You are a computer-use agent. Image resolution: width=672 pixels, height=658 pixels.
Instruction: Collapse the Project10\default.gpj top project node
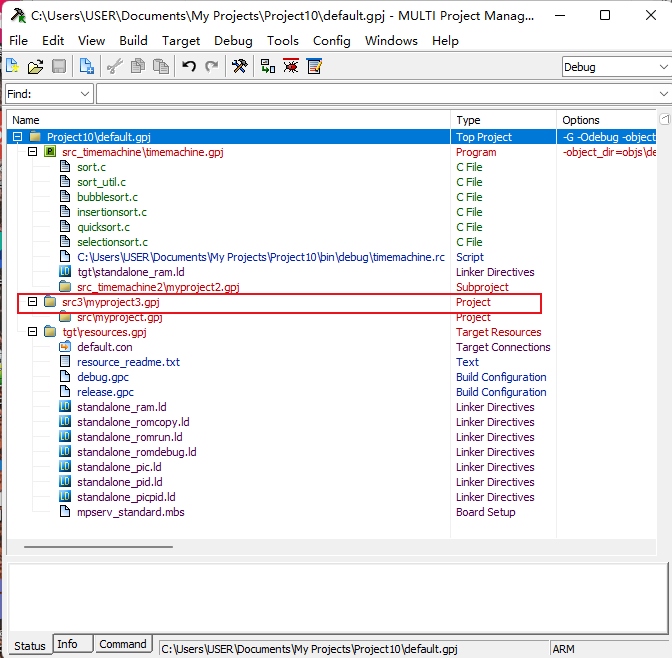17,137
